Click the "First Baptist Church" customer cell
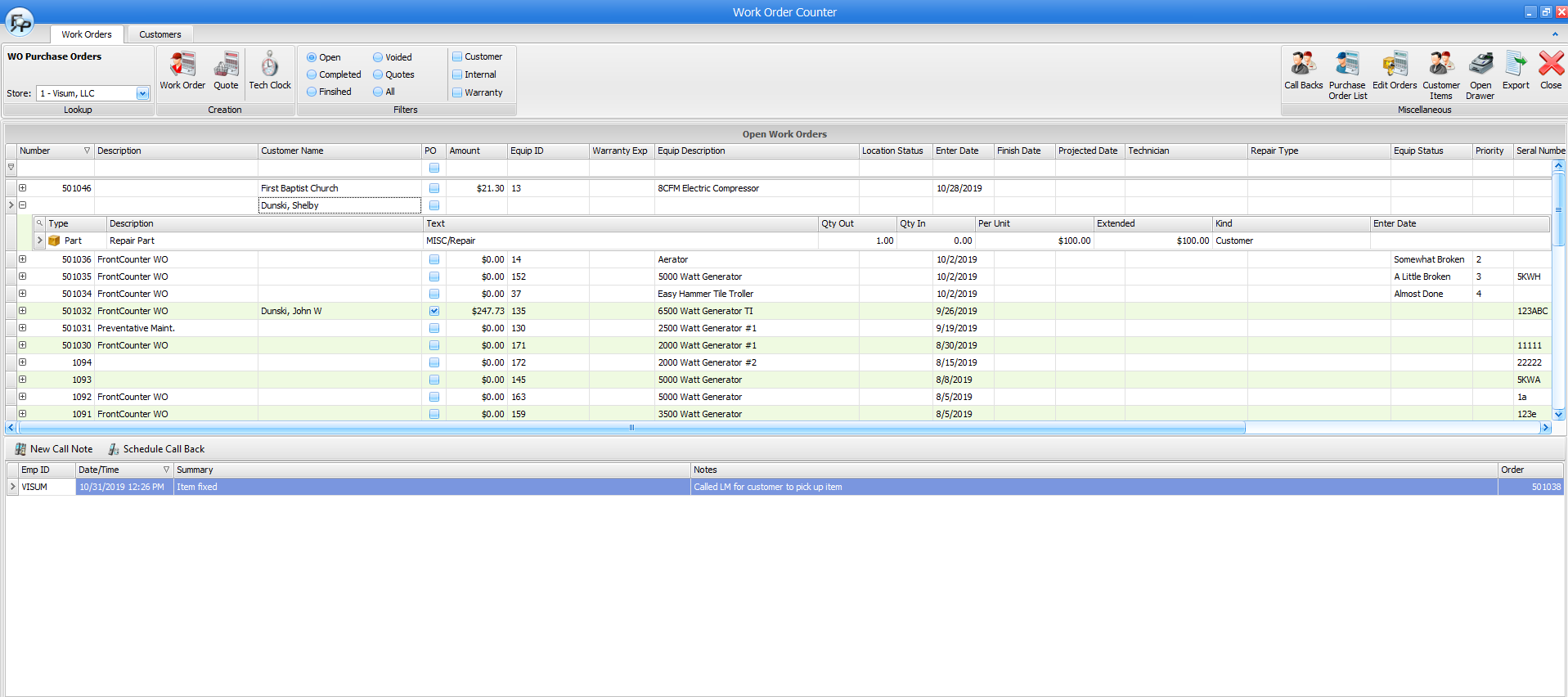This screenshot has height=697, width=1568. point(339,188)
